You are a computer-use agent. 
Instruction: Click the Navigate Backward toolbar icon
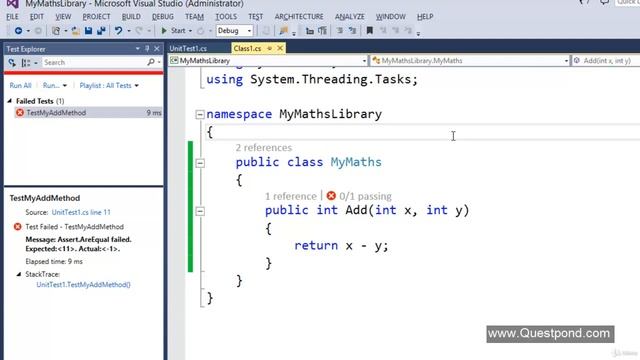tap(18, 31)
